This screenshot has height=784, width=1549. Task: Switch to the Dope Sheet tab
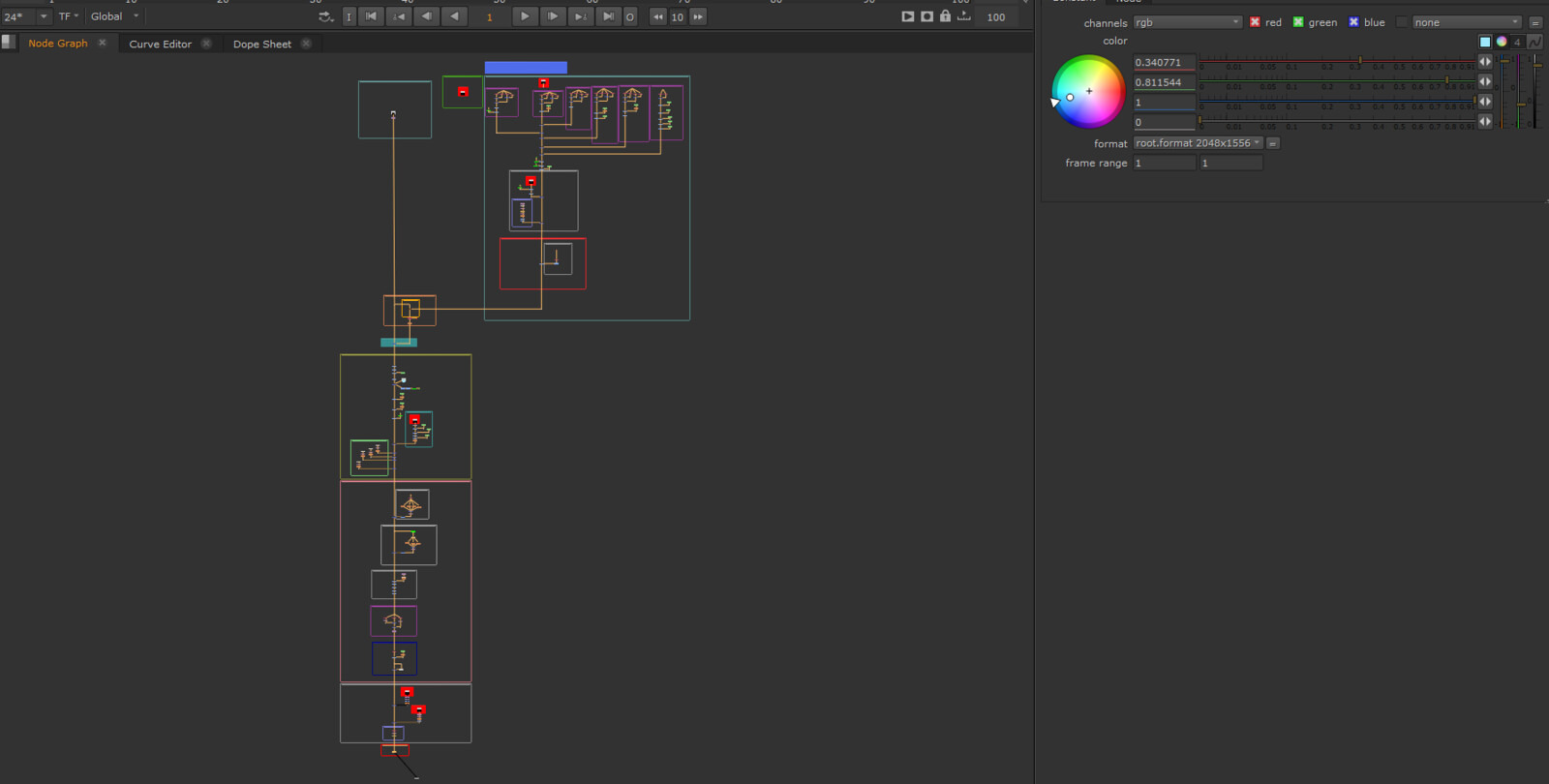(262, 44)
